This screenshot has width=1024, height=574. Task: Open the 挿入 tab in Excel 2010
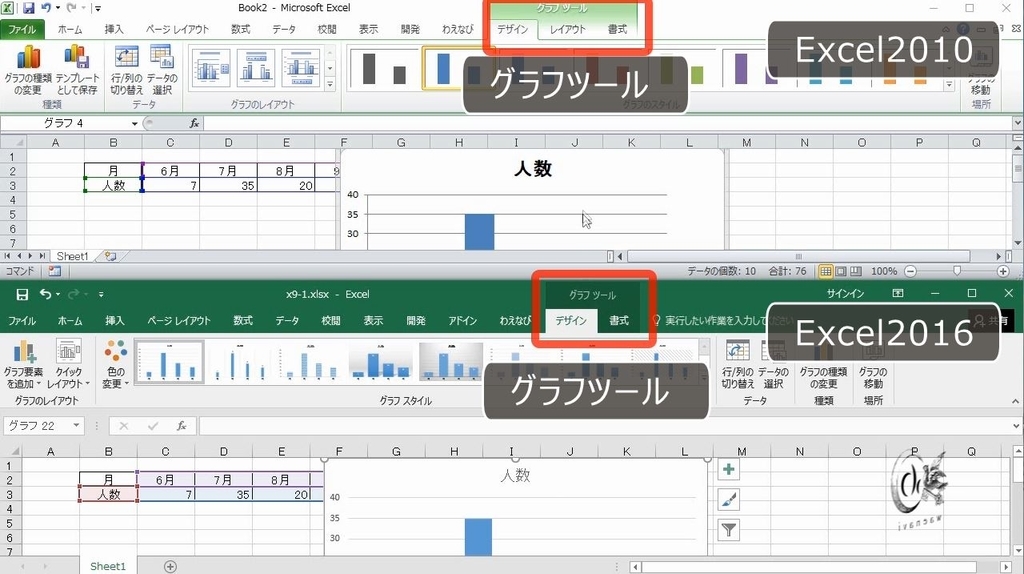coord(114,29)
